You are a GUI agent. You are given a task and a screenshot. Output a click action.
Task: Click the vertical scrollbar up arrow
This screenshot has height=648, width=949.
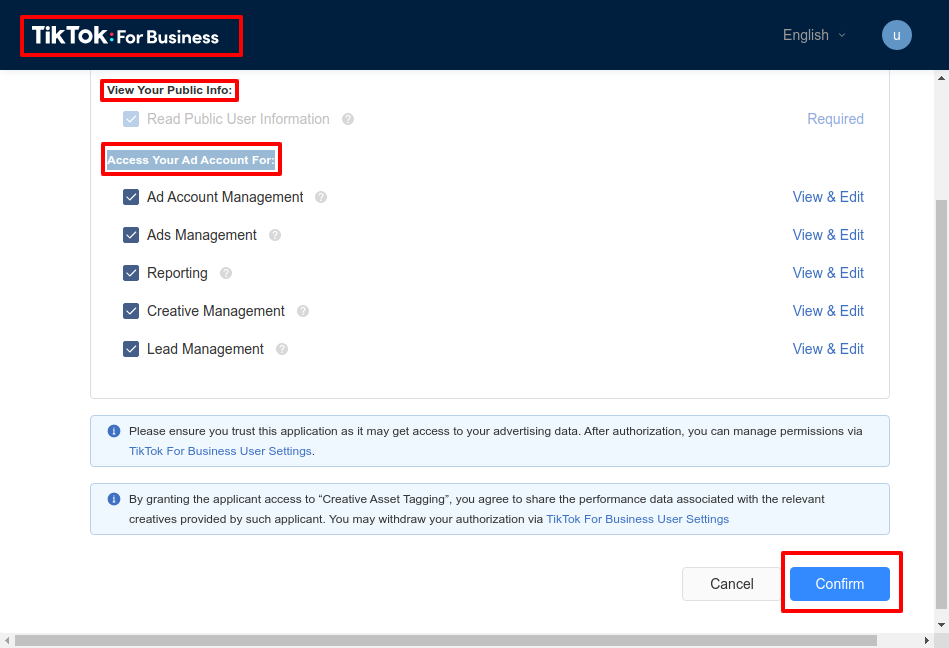941,78
